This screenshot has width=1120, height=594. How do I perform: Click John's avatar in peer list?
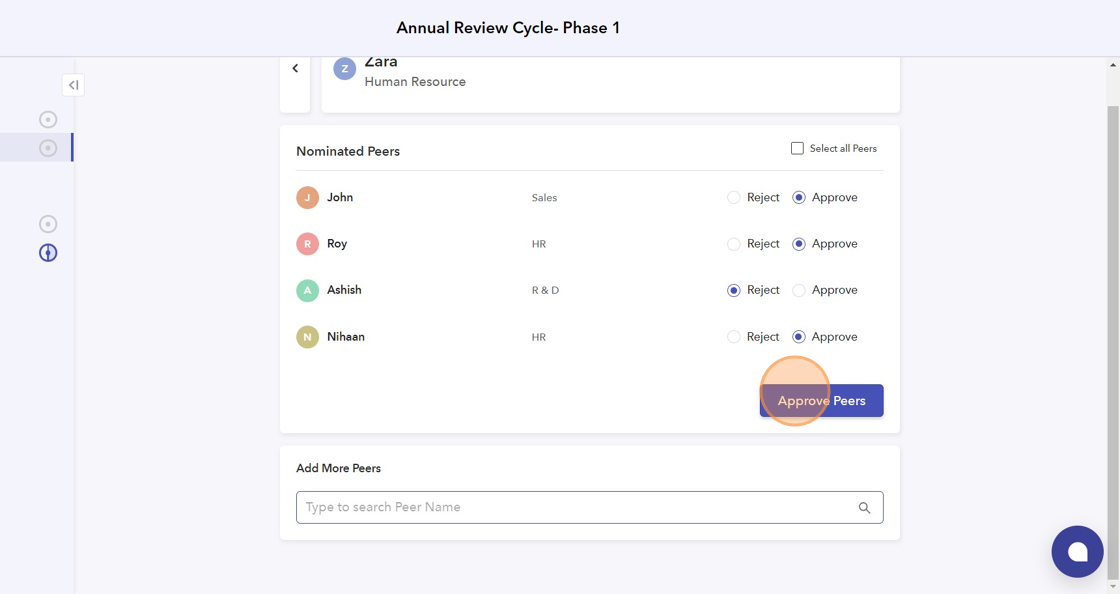point(307,198)
